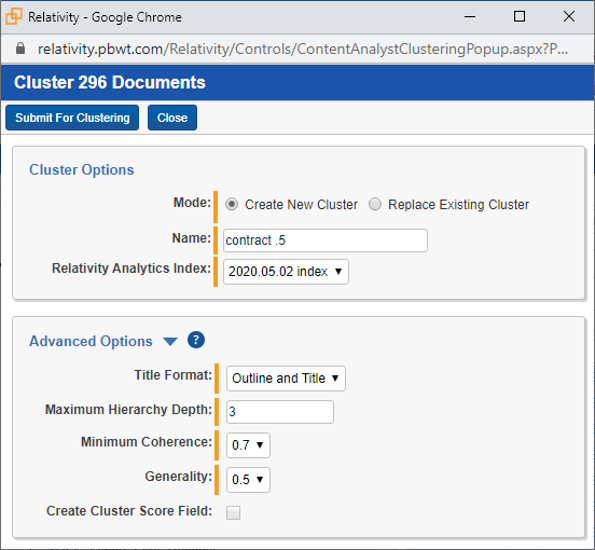The width and height of the screenshot is (595, 550).
Task: Collapse Advanced Options using the blue triangle
Action: click(x=170, y=342)
